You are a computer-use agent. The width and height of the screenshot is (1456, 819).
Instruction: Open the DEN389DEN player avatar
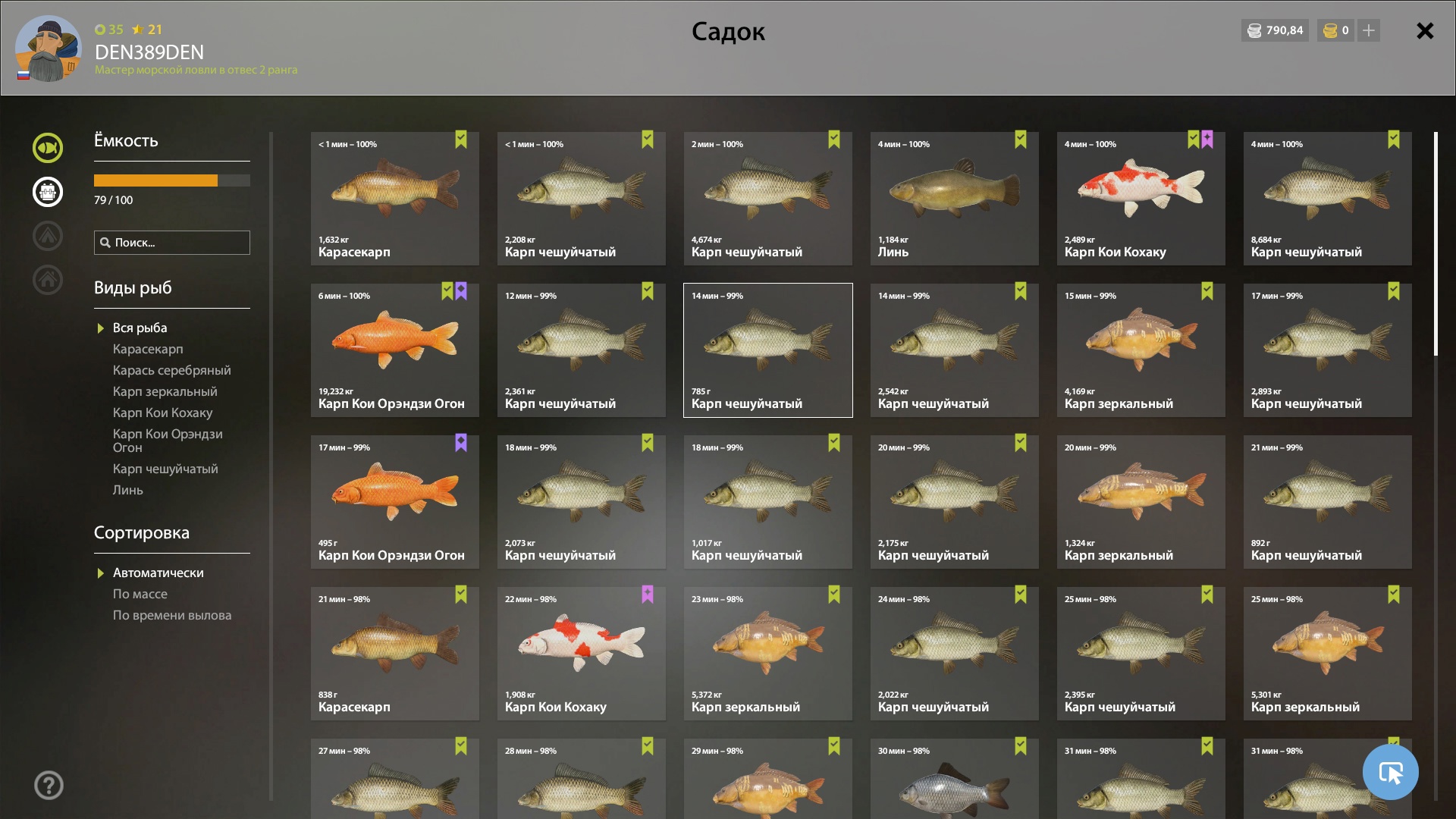point(49,49)
